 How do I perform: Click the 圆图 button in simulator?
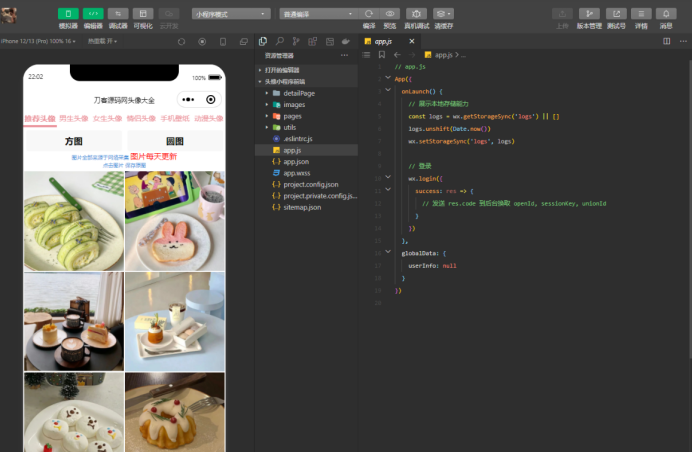175,141
